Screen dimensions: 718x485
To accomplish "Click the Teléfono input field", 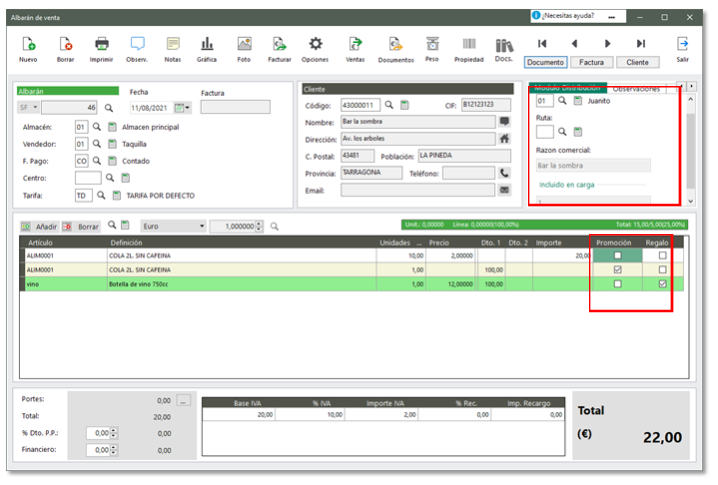I will pos(468,173).
